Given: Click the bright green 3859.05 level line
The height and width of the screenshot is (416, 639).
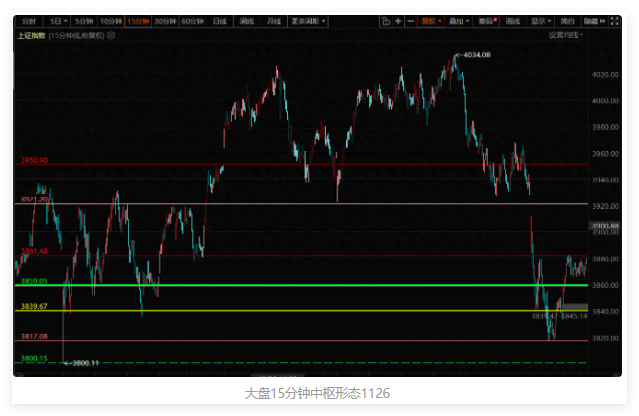Looking at the screenshot, I should (x=300, y=285).
